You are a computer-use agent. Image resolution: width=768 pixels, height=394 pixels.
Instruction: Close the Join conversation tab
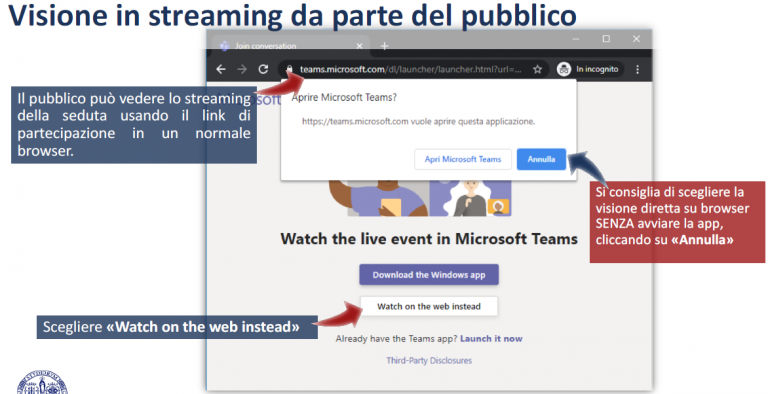(x=360, y=46)
